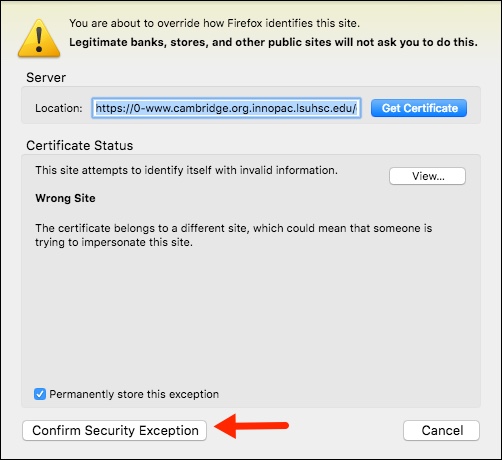This screenshot has width=502, height=460.
Task: Click the yellow warning triangle icon
Action: tap(39, 38)
